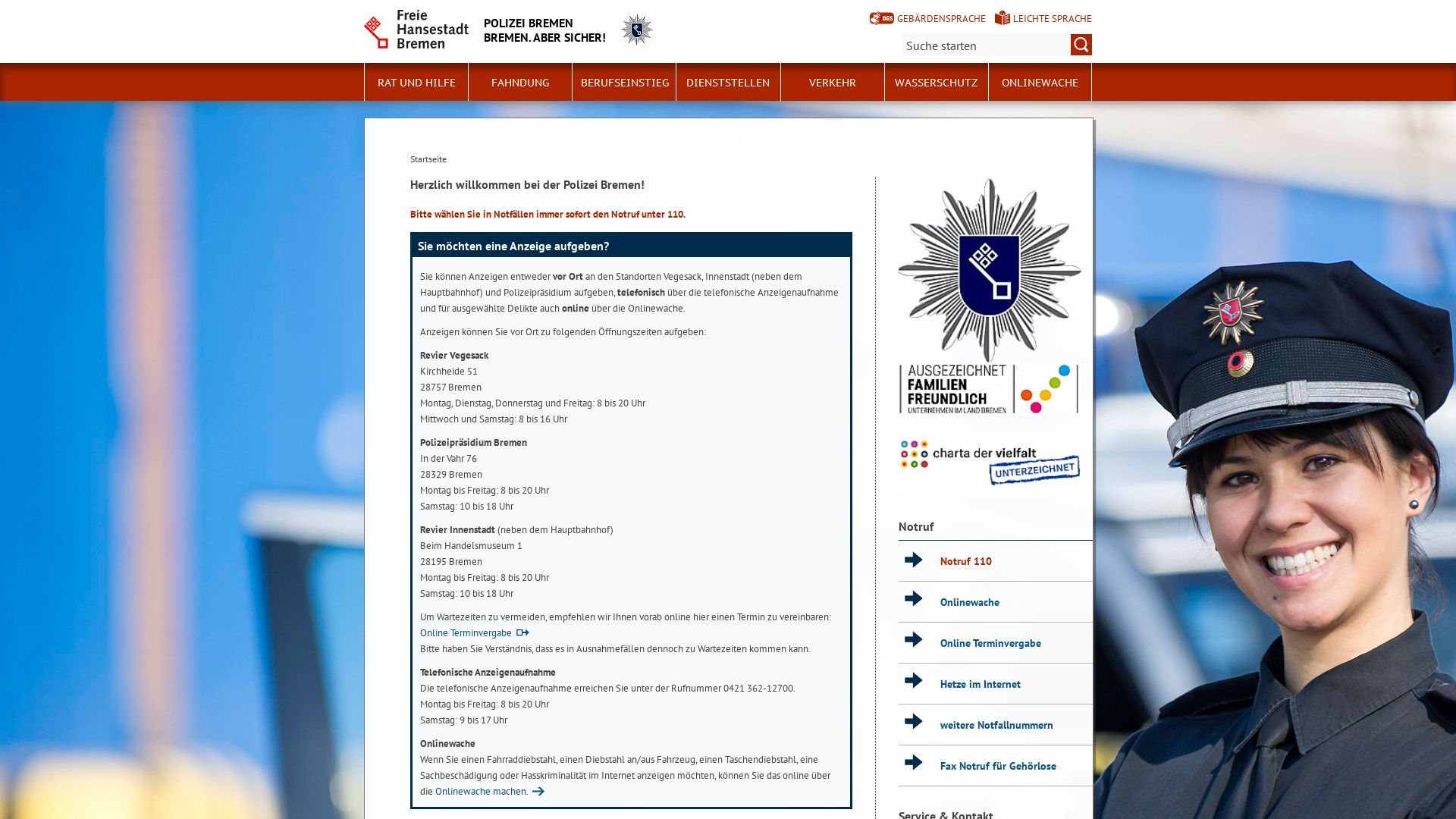
Task: Click the arrow icon beside Hetze im Internet
Action: point(914,680)
